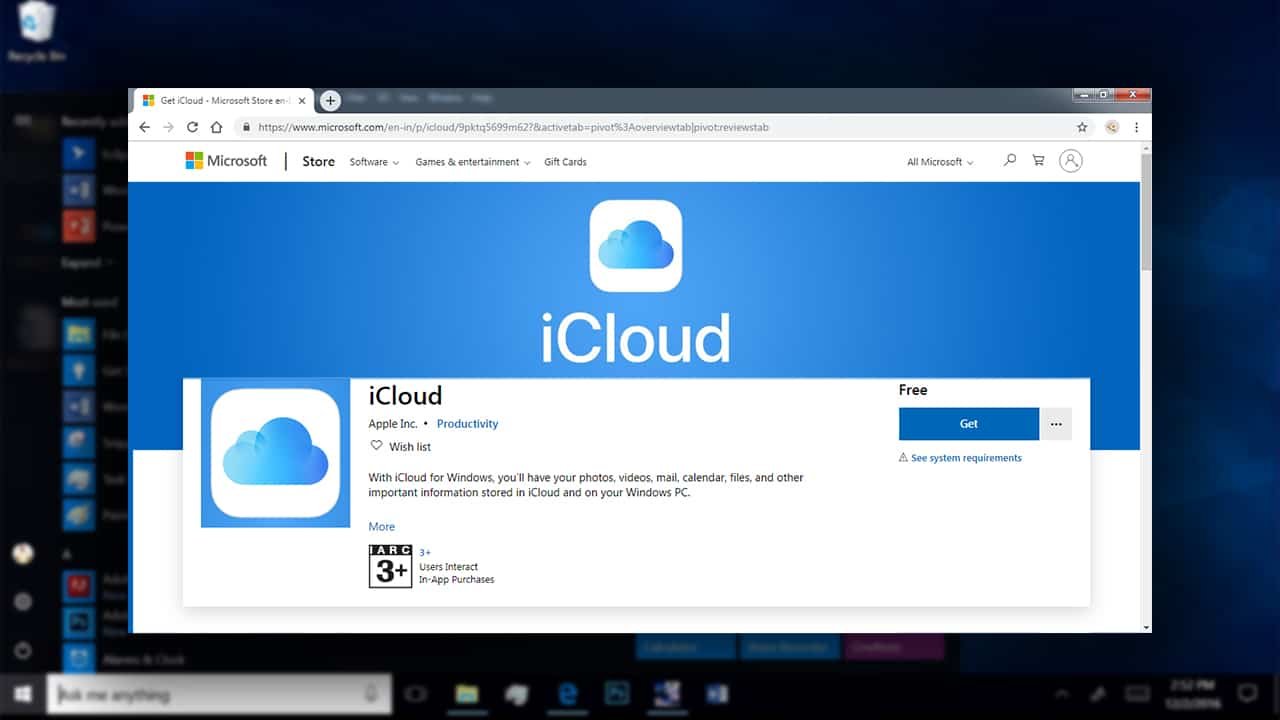This screenshot has height=720, width=1280.
Task: Show hidden system tray icons chevron
Action: (x=1062, y=694)
